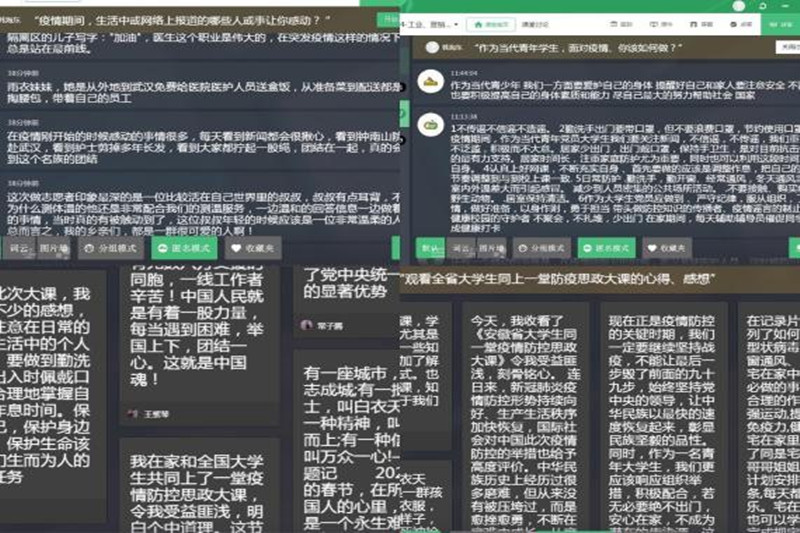Image resolution: width=800 pixels, height=533 pixels.
Task: Click the green home button in top-right toolbar
Action: 491,24
